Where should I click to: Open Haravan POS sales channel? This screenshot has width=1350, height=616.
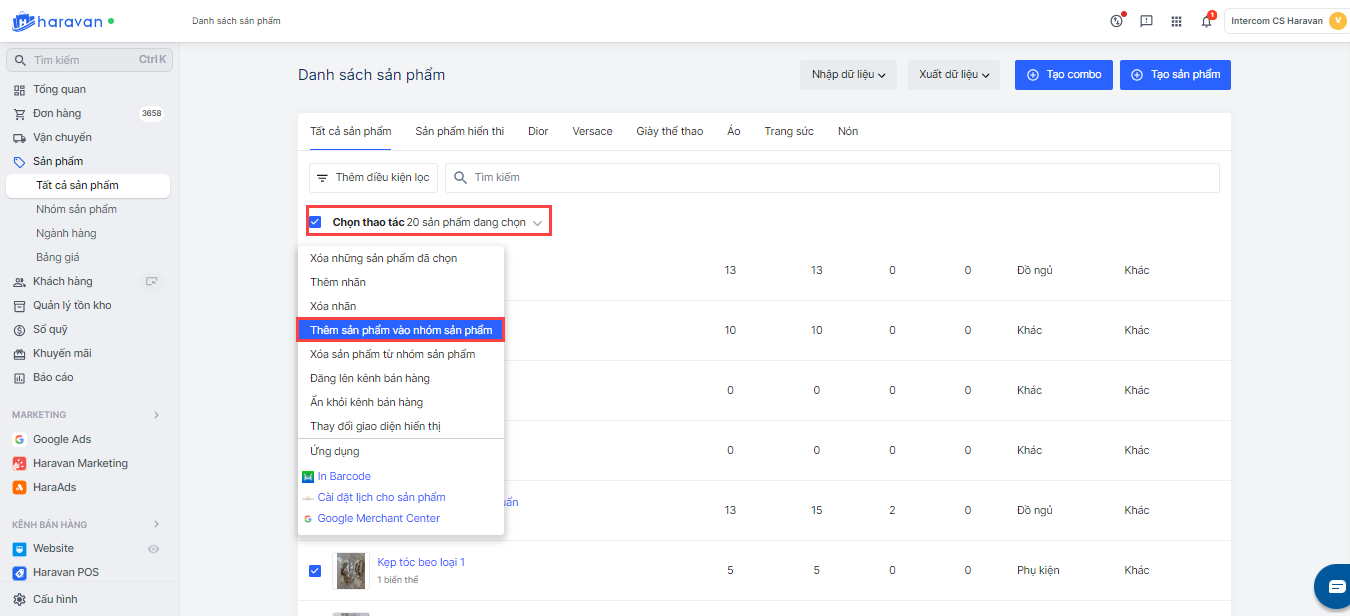[x=66, y=573]
